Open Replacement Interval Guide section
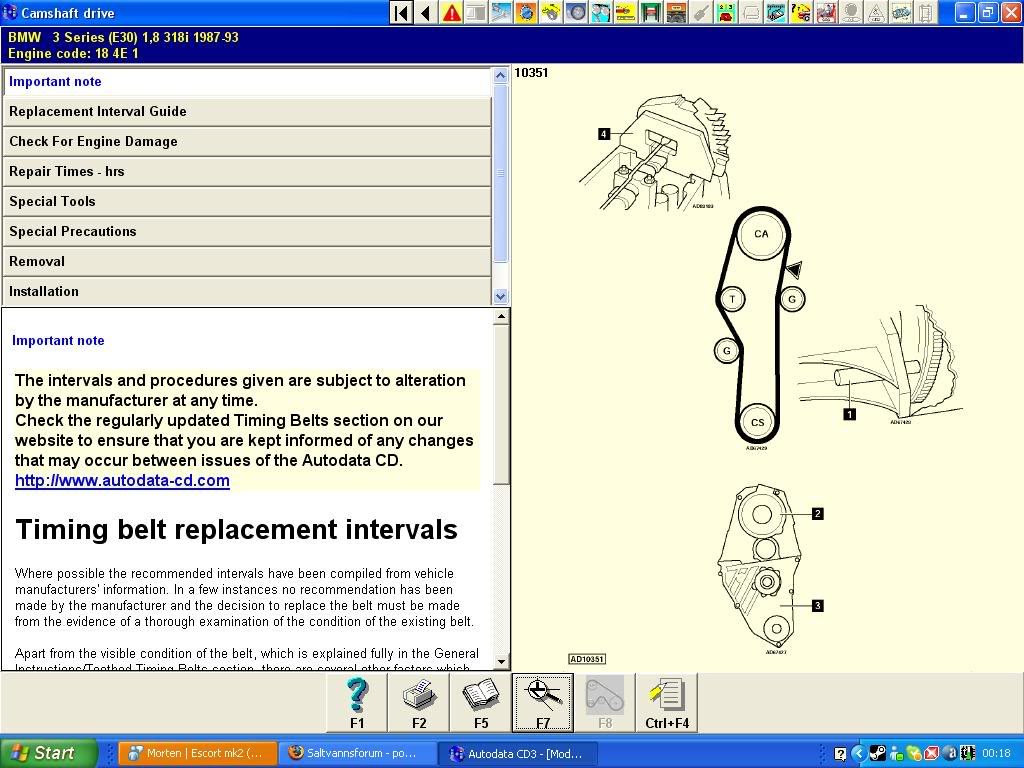This screenshot has width=1024, height=768. point(247,112)
